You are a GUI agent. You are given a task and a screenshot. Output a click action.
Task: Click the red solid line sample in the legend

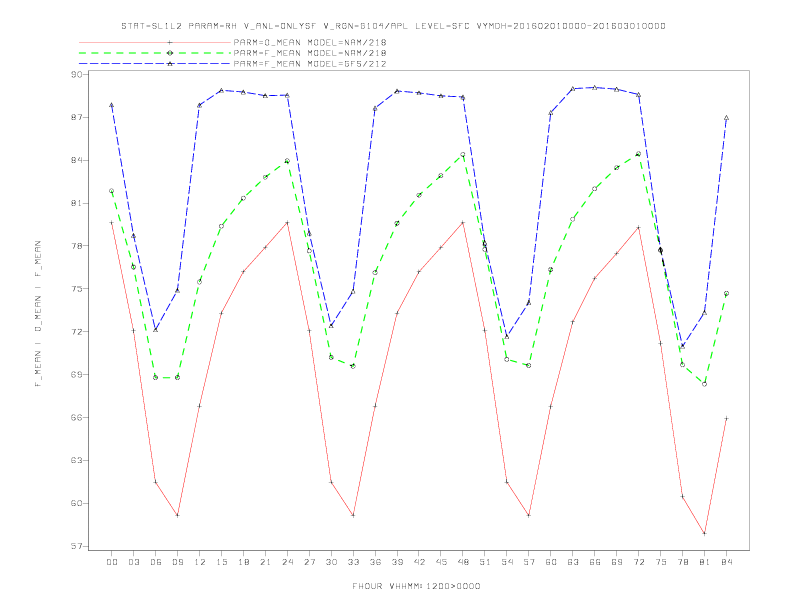[155, 42]
